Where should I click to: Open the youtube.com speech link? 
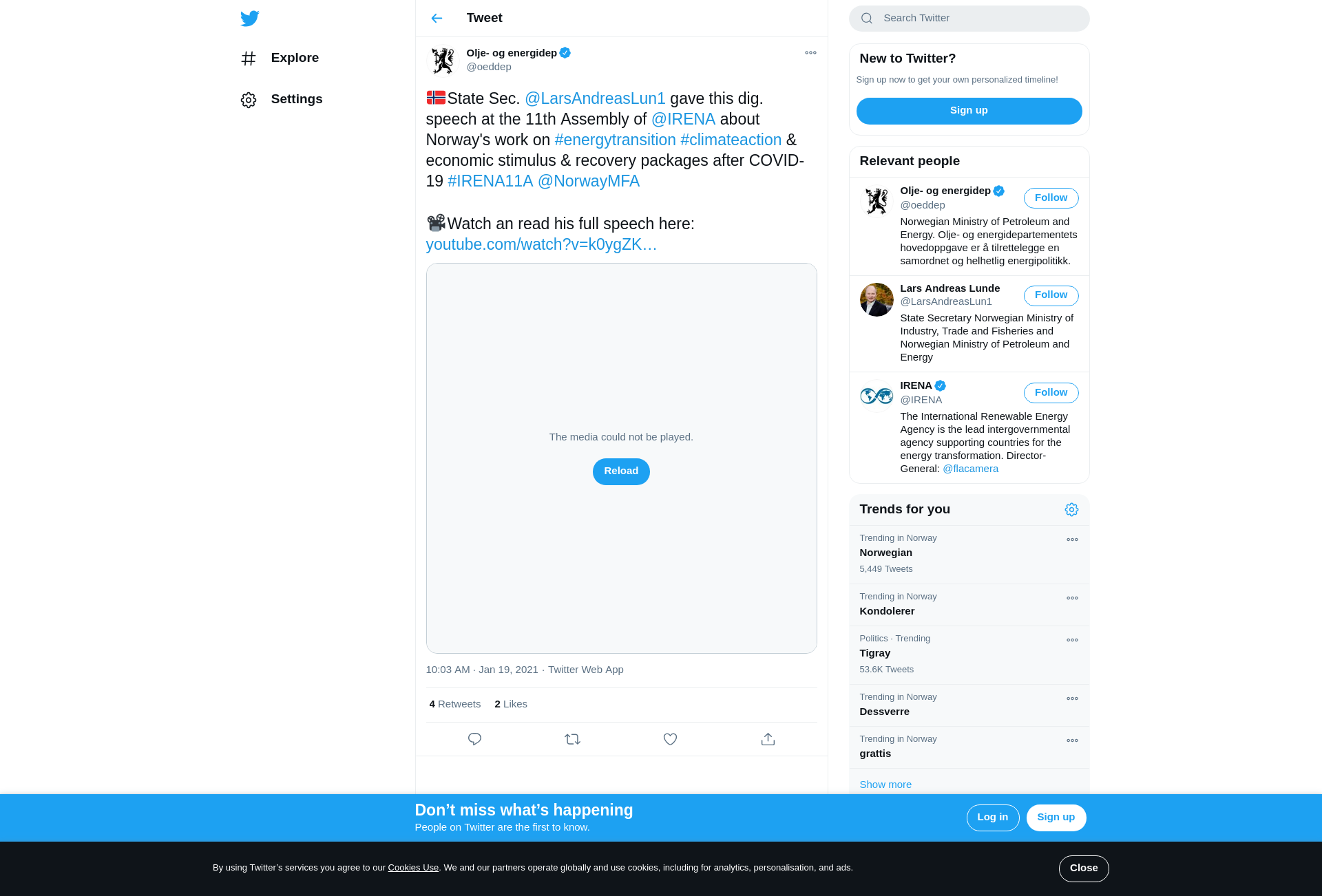(541, 244)
